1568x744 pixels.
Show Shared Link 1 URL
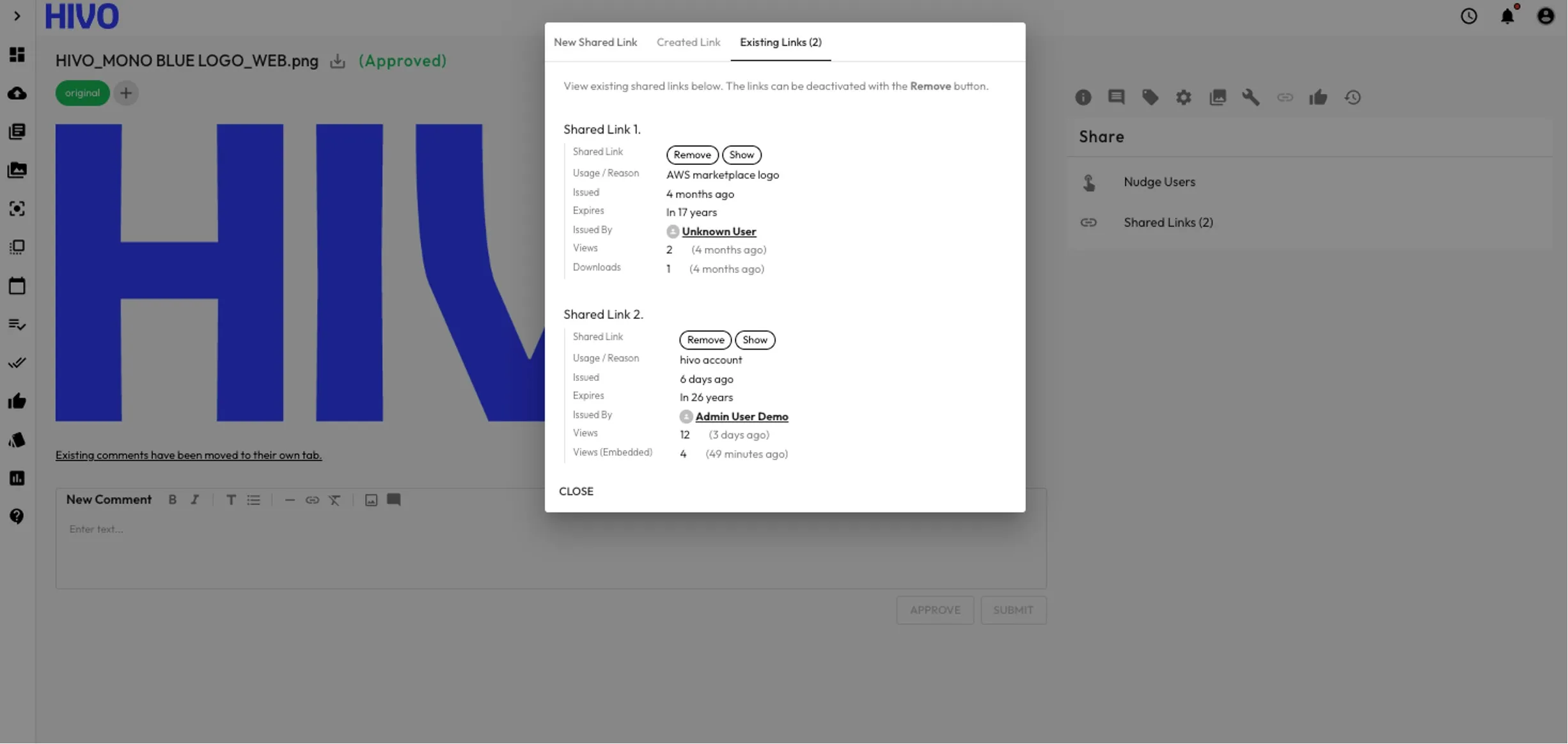point(741,155)
